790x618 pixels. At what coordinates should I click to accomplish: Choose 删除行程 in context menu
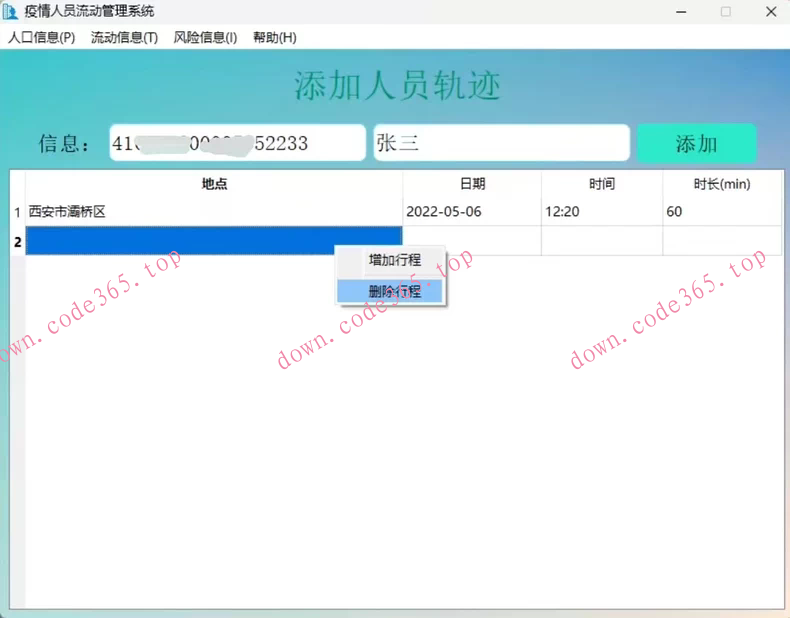(x=390, y=291)
